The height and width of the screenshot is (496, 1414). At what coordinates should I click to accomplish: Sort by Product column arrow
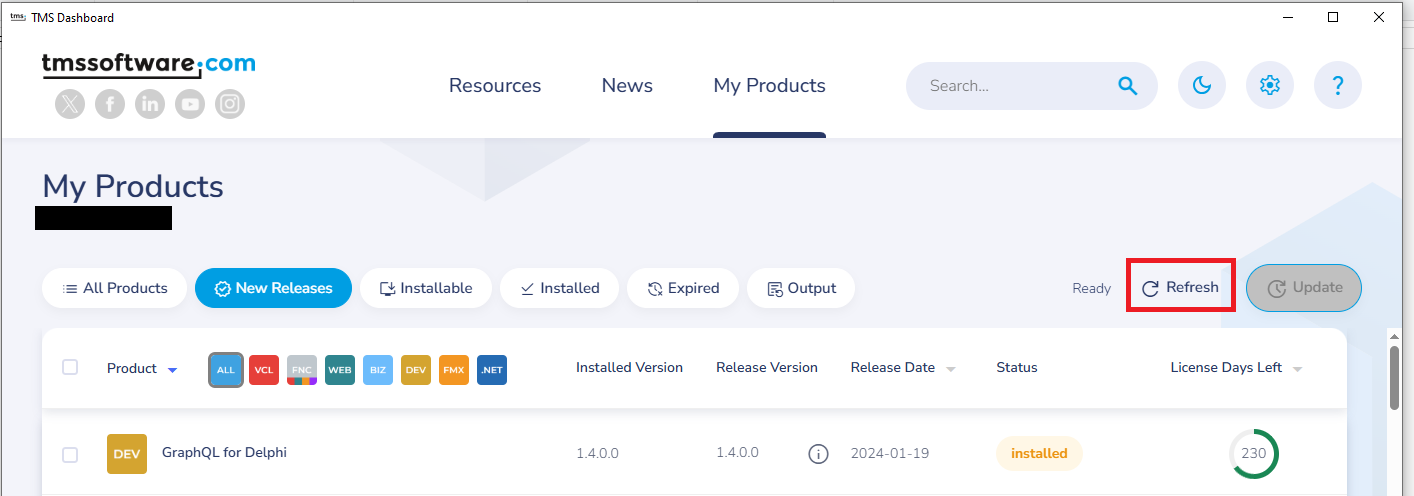tap(172, 370)
